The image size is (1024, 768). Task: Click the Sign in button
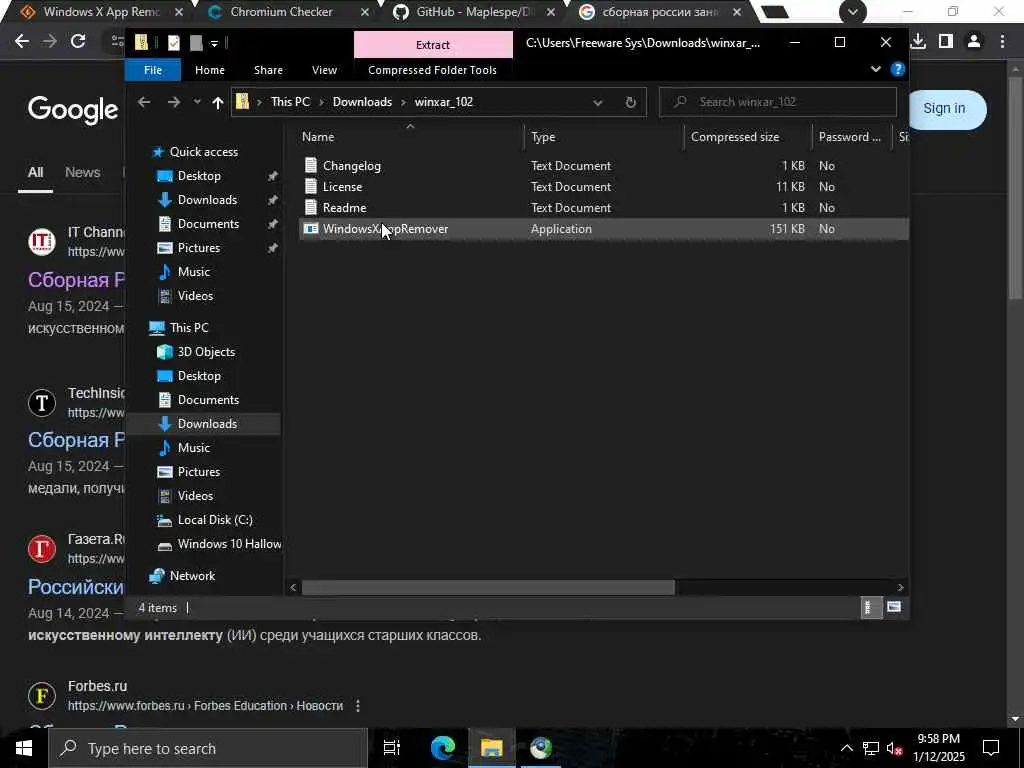click(944, 108)
